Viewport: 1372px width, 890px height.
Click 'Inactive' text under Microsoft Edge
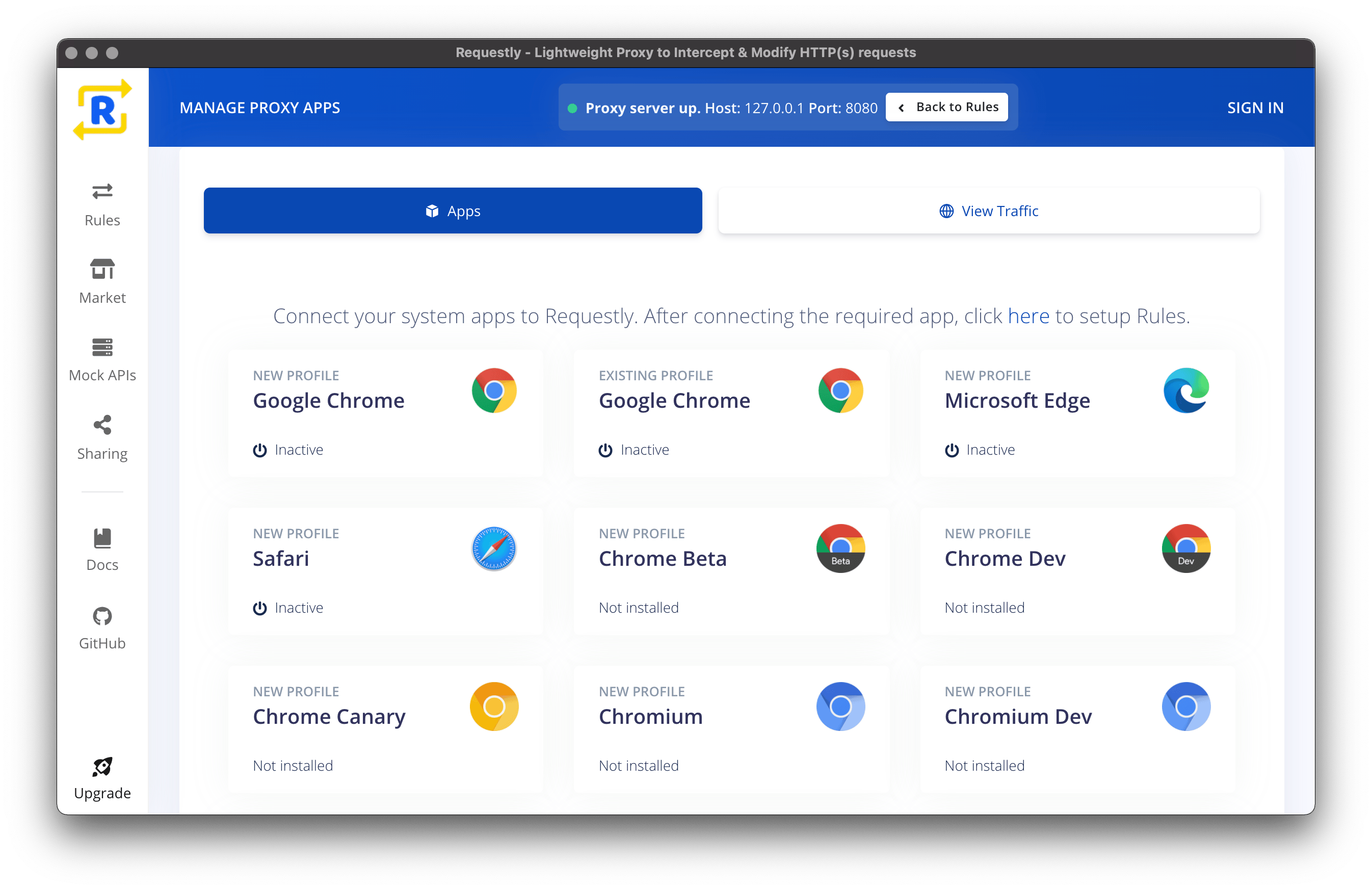click(x=990, y=450)
